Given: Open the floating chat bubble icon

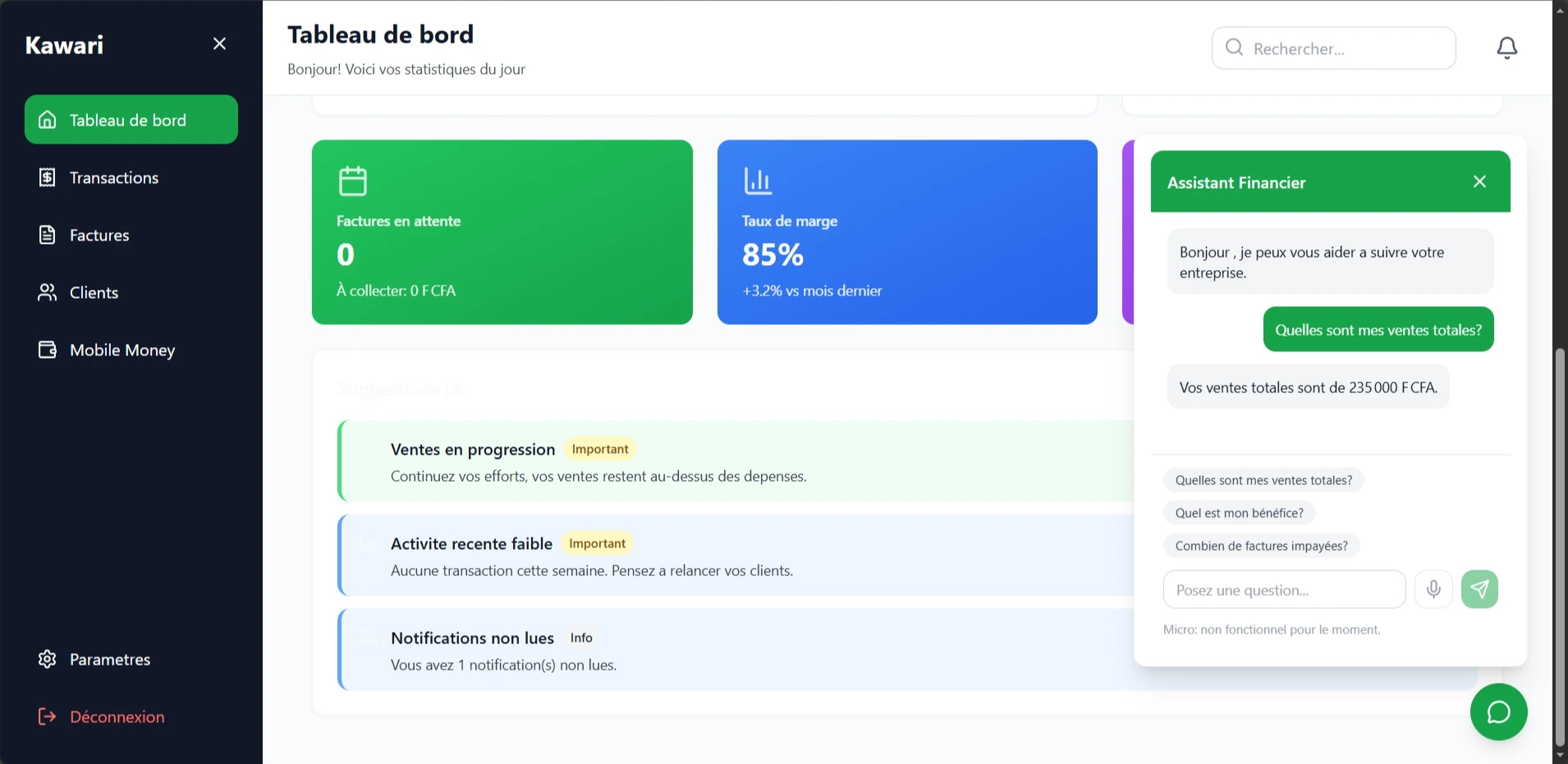Looking at the screenshot, I should coord(1498,712).
